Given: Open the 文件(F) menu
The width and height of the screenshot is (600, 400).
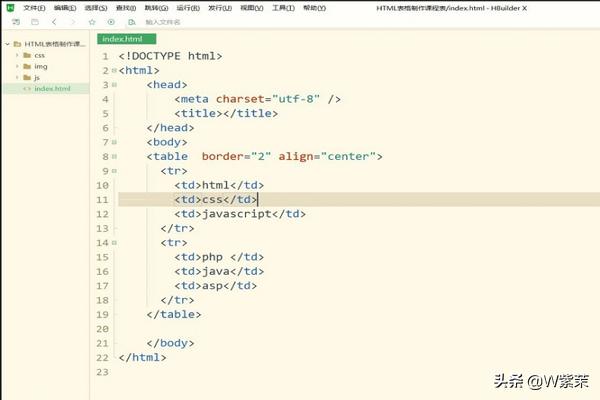Looking at the screenshot, I should (x=34, y=7).
